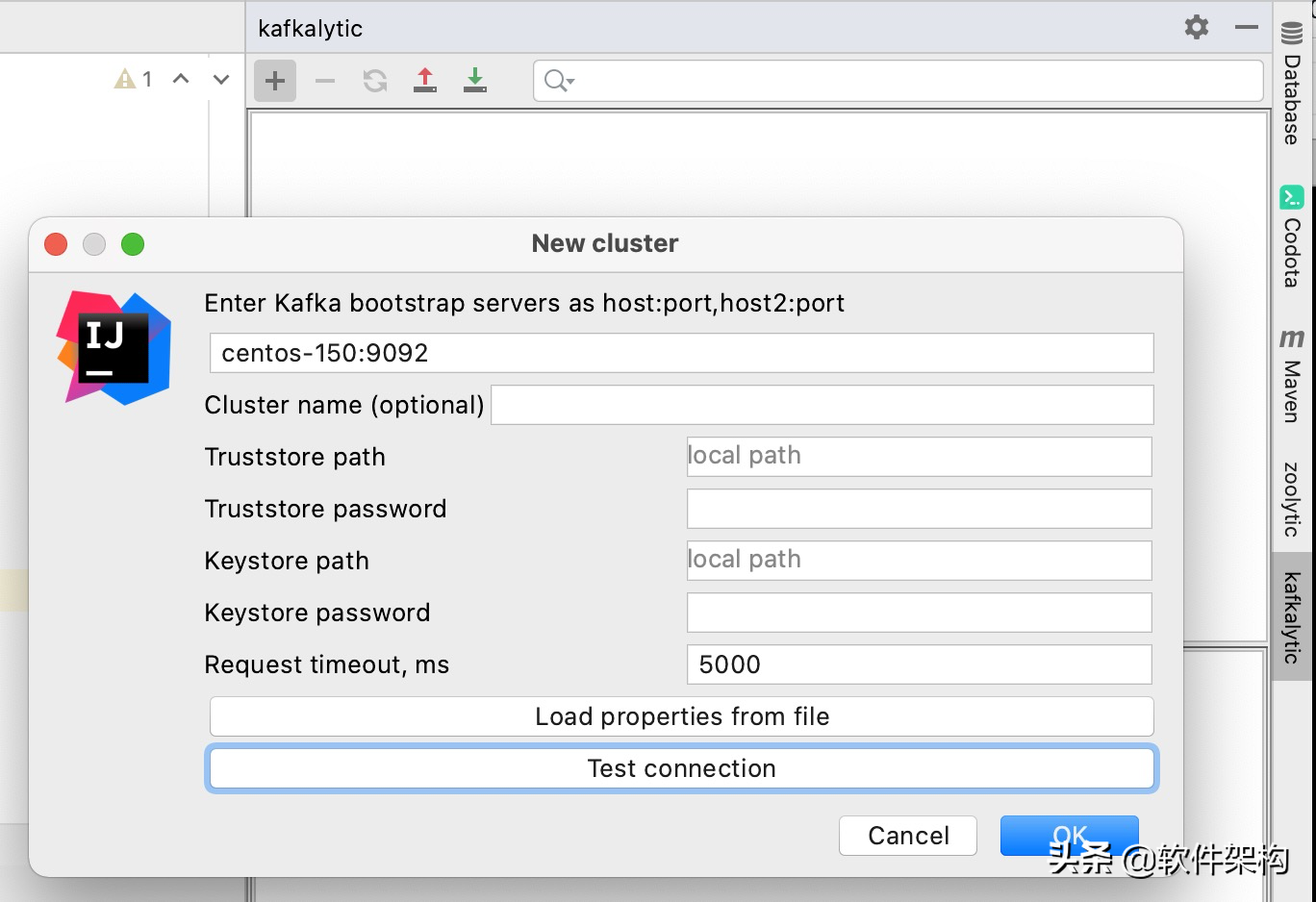Click the bootstrap servers field
The width and height of the screenshot is (1316, 902).
[681, 353]
